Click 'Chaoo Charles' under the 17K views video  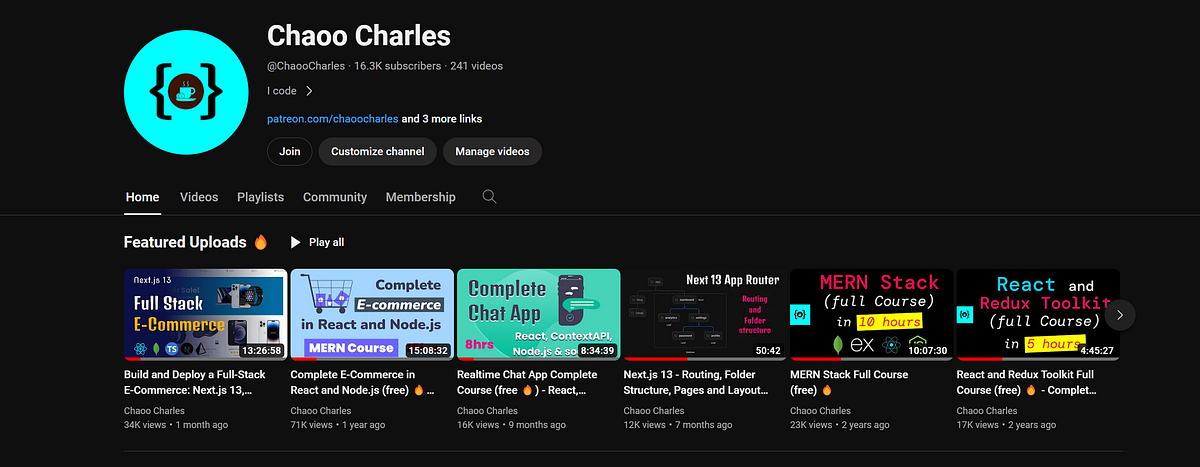(x=987, y=411)
